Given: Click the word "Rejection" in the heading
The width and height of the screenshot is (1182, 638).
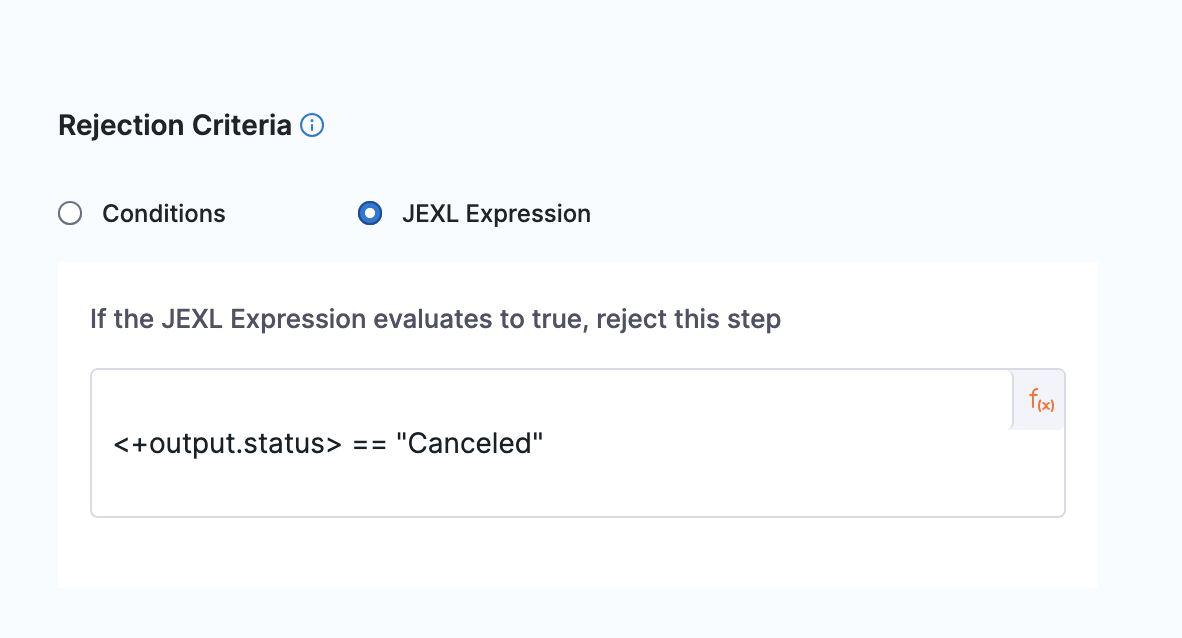Looking at the screenshot, I should (x=122, y=126).
